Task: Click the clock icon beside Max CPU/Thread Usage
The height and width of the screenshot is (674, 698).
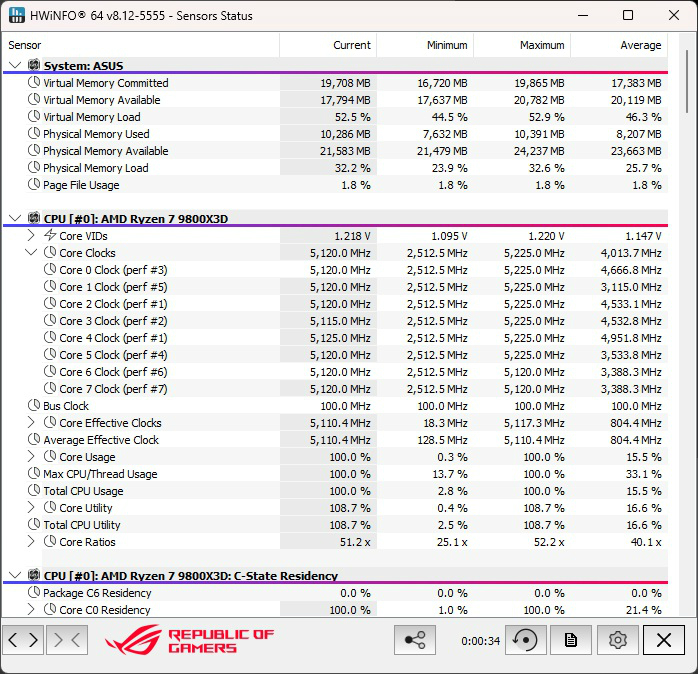Action: [x=34, y=473]
